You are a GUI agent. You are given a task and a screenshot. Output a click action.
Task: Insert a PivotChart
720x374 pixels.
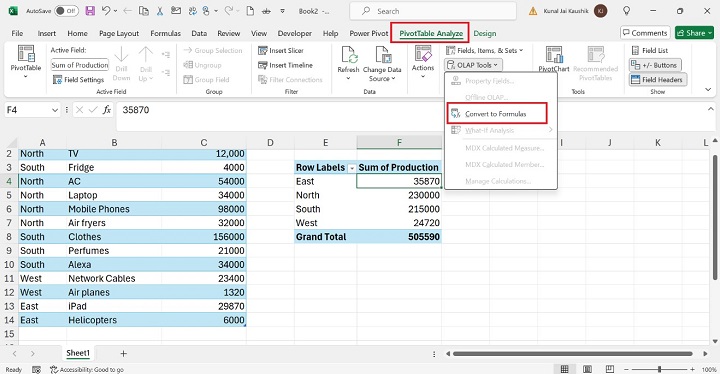coord(554,59)
